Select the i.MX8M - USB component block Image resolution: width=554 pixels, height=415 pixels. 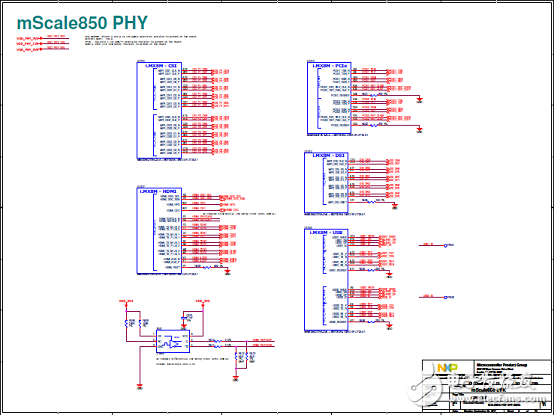pos(326,280)
